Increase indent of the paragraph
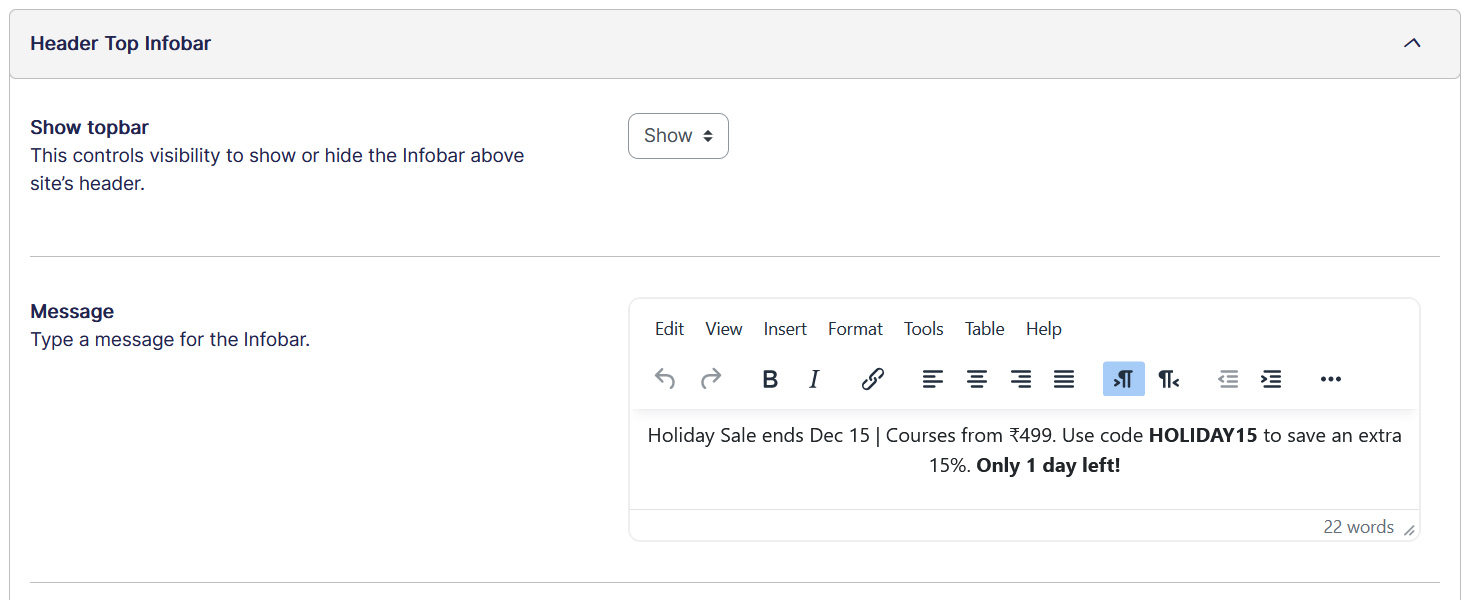The image size is (1469, 600). pyautogui.click(x=1272, y=379)
